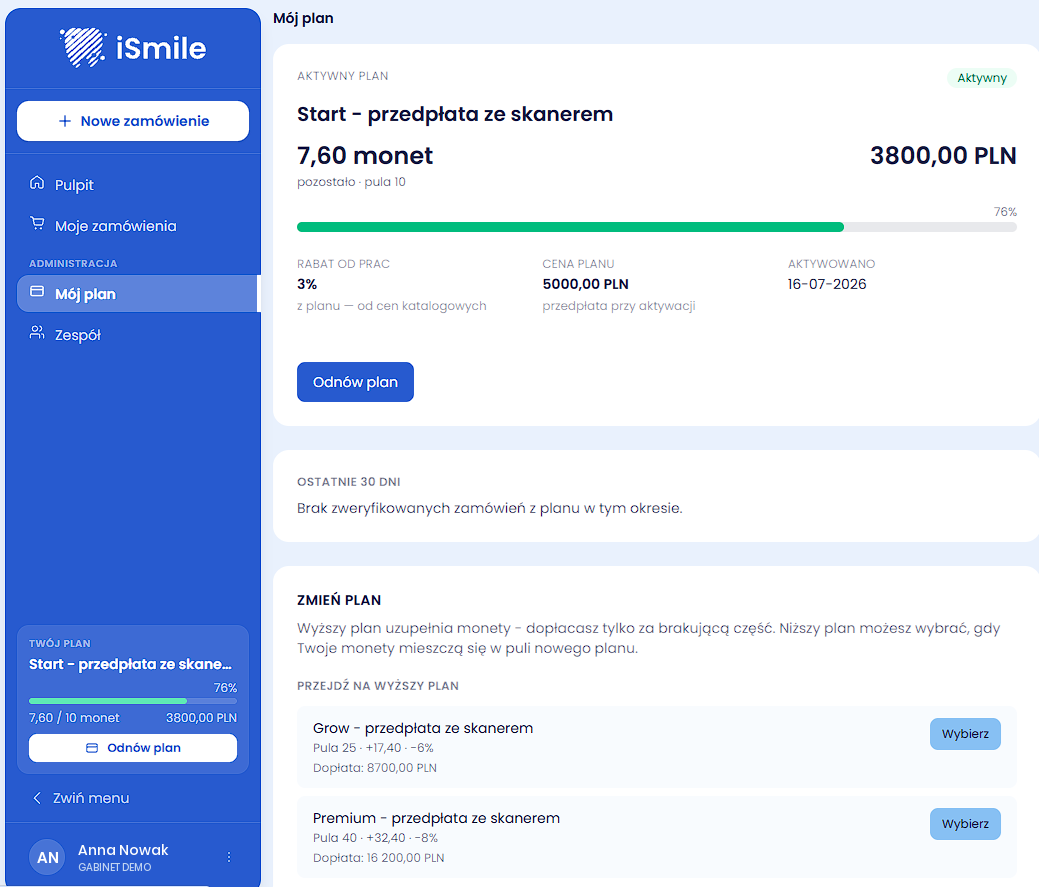Click the sidebar plan progress bar
The height and width of the screenshot is (887, 1039).
click(x=133, y=701)
